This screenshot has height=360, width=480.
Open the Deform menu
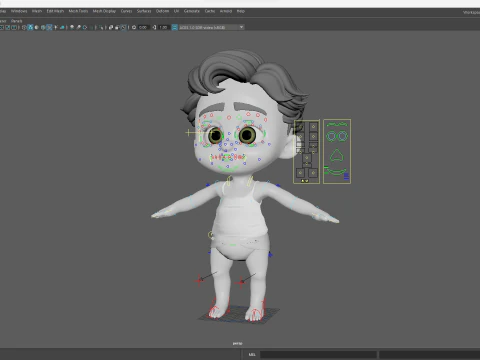[x=162, y=11]
